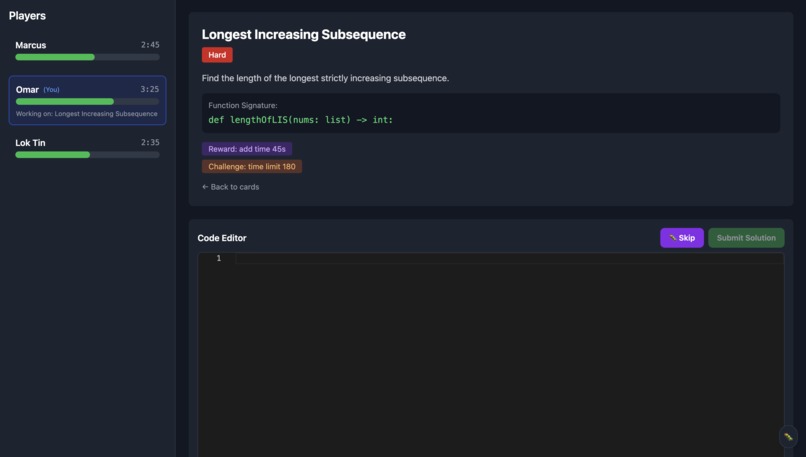
Task: Click Omar's 3:25 timer
Action: (150, 89)
